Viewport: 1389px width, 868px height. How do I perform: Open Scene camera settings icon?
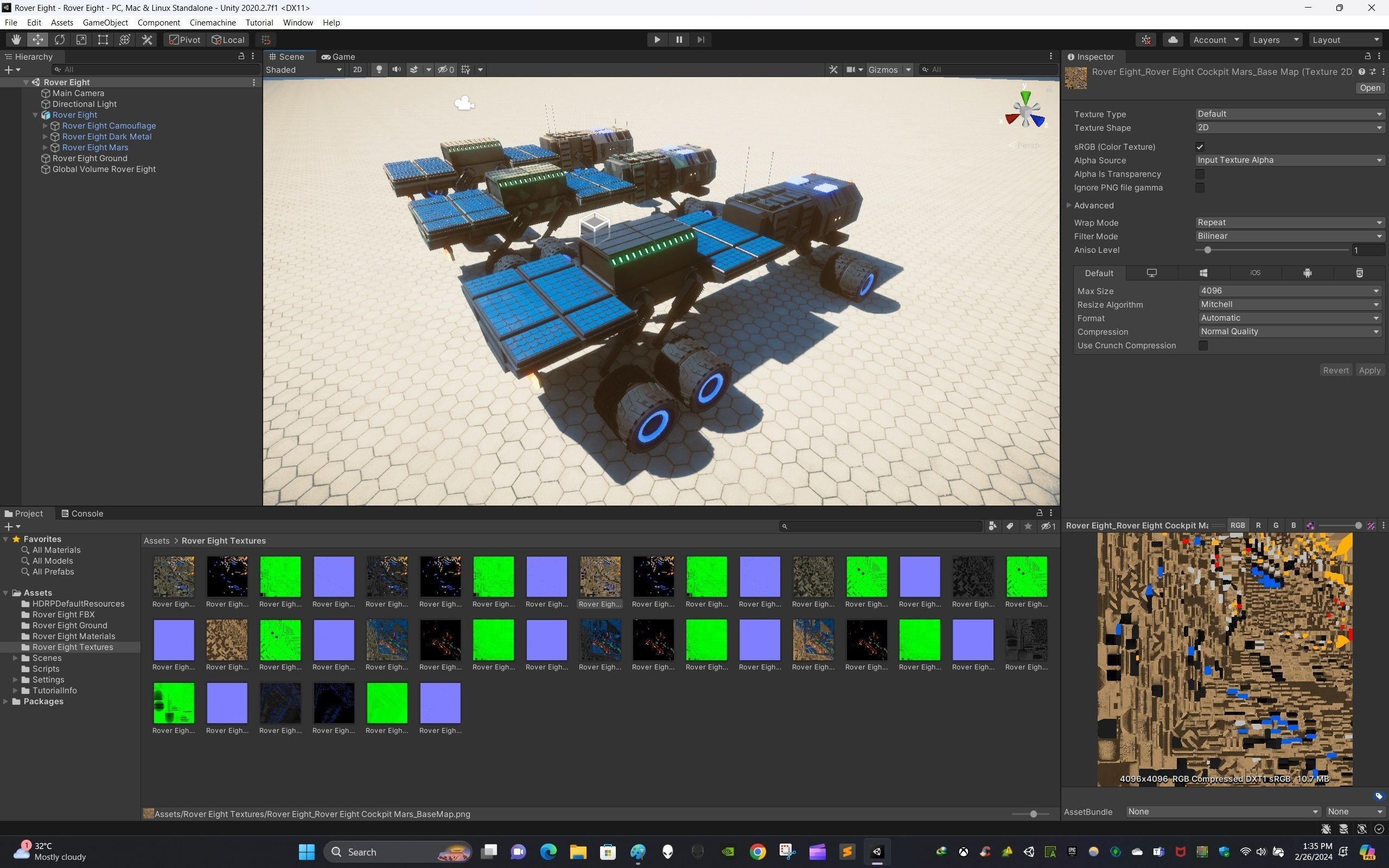851,69
